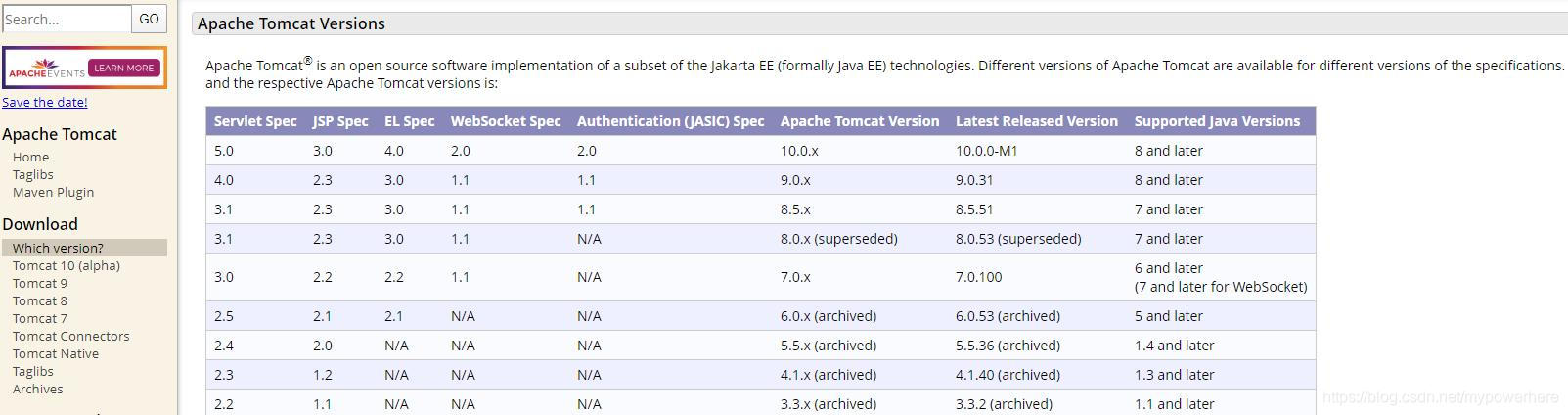
Task: Click the Download sidebar heading
Action: click(40, 224)
